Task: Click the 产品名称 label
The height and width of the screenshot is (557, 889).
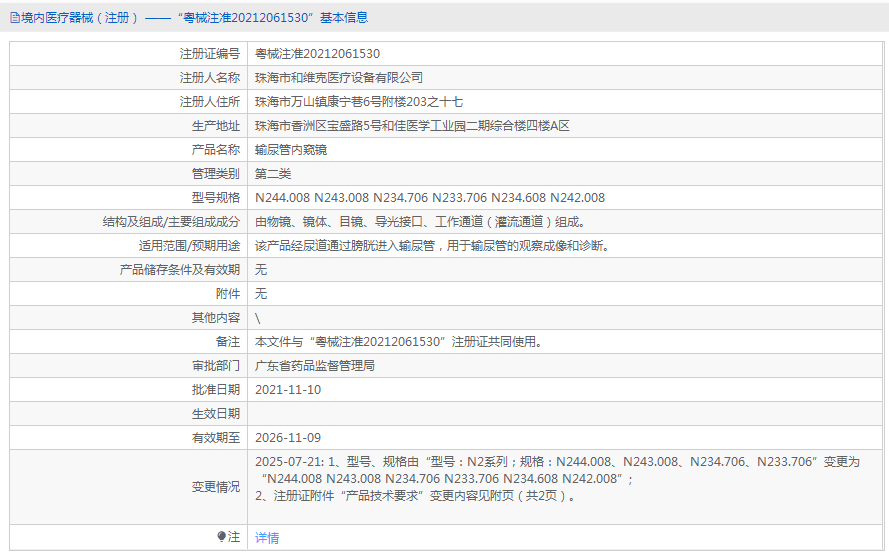Action: 216,150
